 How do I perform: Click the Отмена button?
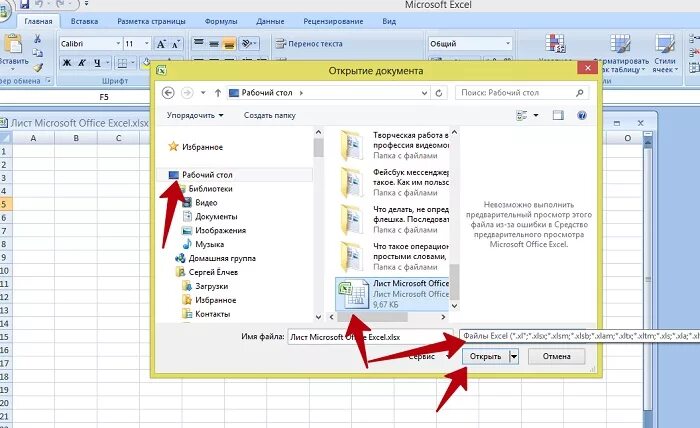point(556,356)
